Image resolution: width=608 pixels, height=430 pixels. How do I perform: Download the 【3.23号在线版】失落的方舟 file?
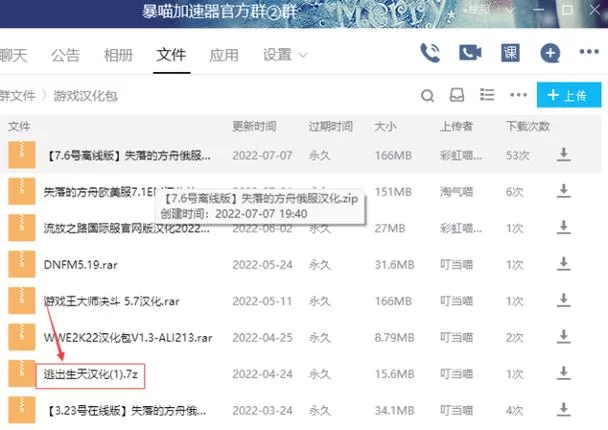[x=563, y=409]
